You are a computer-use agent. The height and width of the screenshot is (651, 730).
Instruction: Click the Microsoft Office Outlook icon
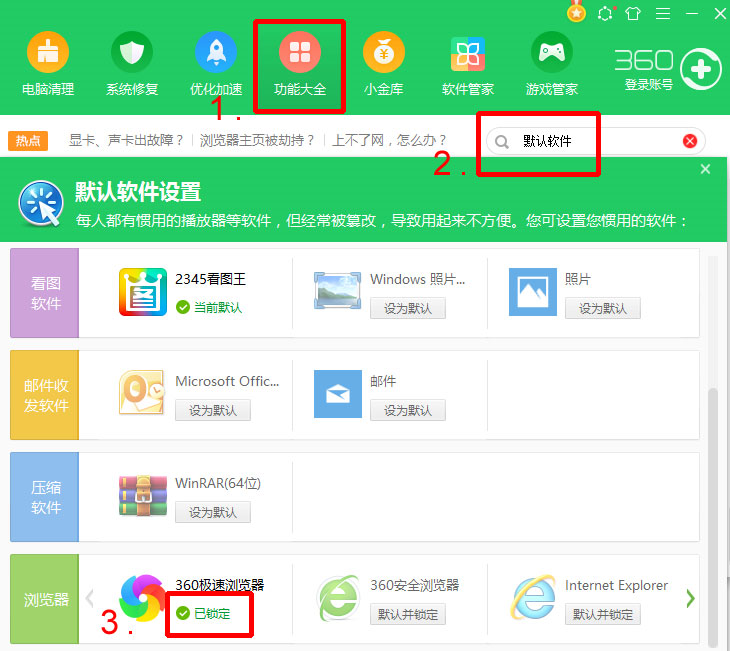pyautogui.click(x=142, y=392)
